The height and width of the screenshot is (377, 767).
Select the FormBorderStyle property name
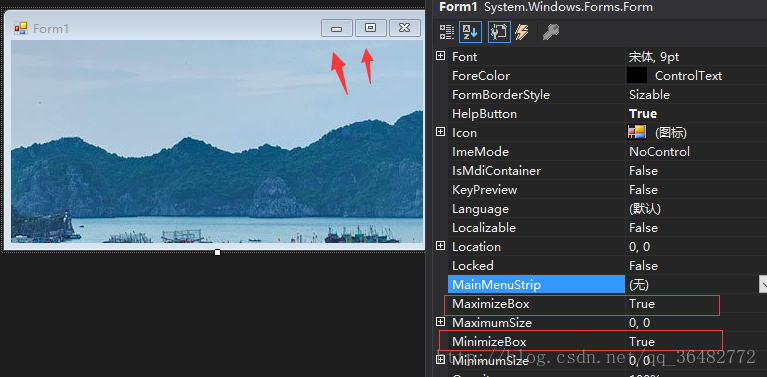point(501,94)
